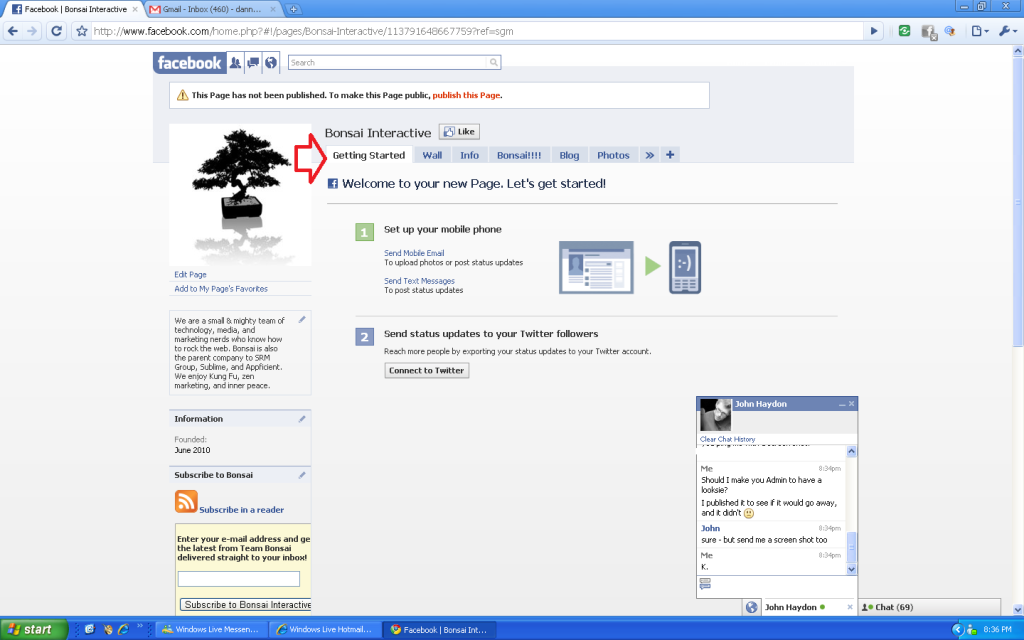Open the messages icon in Facebook header

[x=253, y=62]
